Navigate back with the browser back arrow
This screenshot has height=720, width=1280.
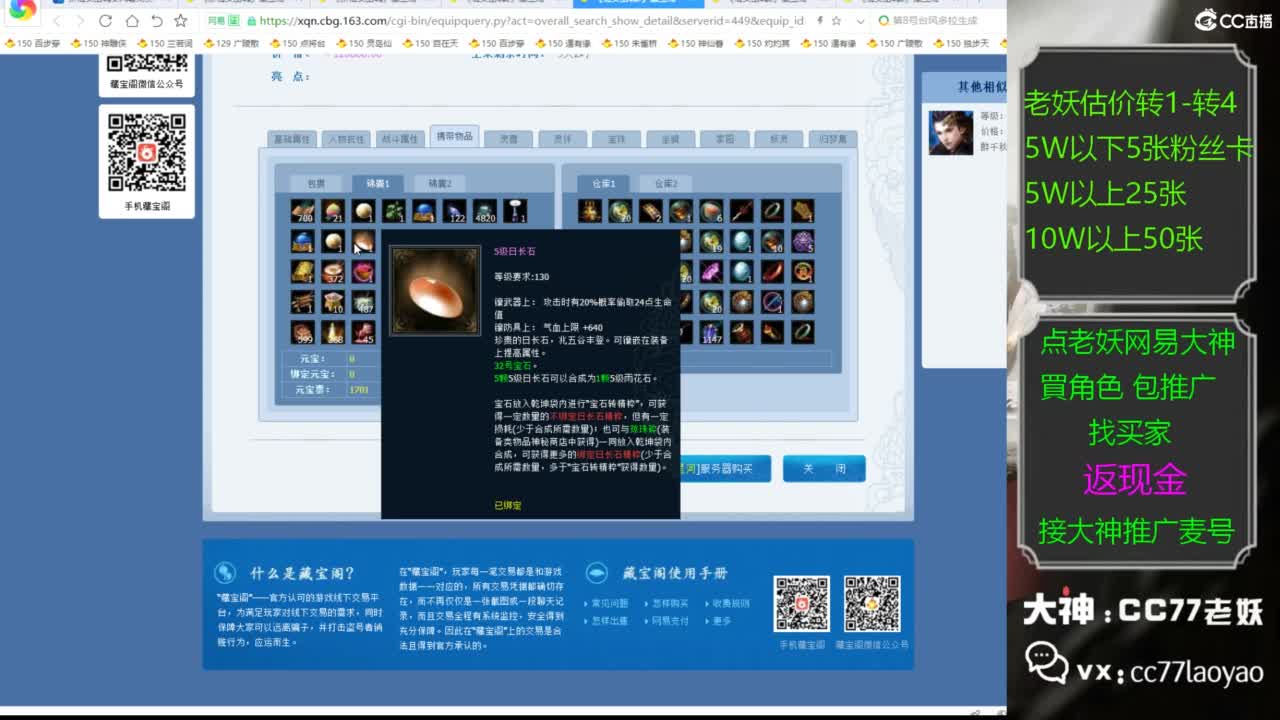[x=59, y=20]
